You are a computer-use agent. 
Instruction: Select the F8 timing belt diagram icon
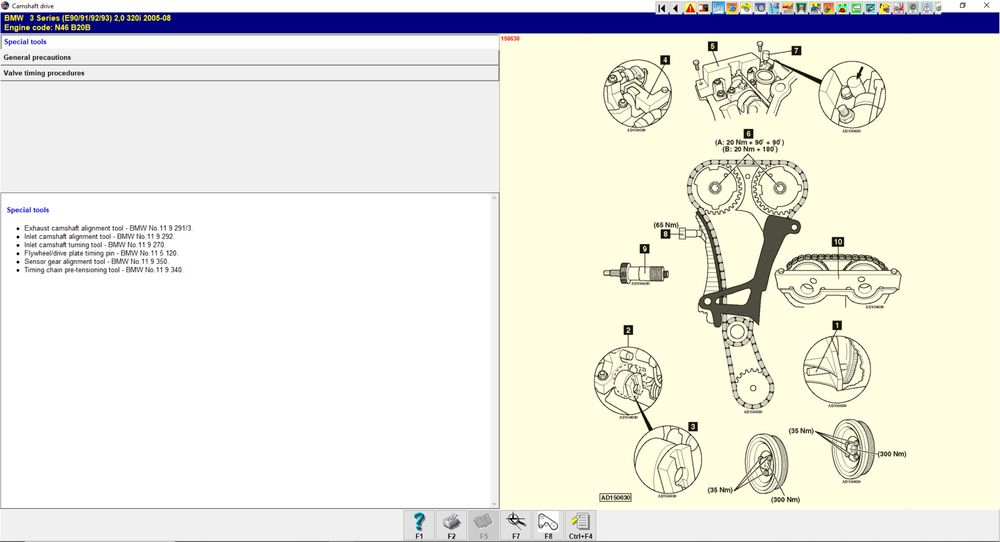click(x=548, y=525)
